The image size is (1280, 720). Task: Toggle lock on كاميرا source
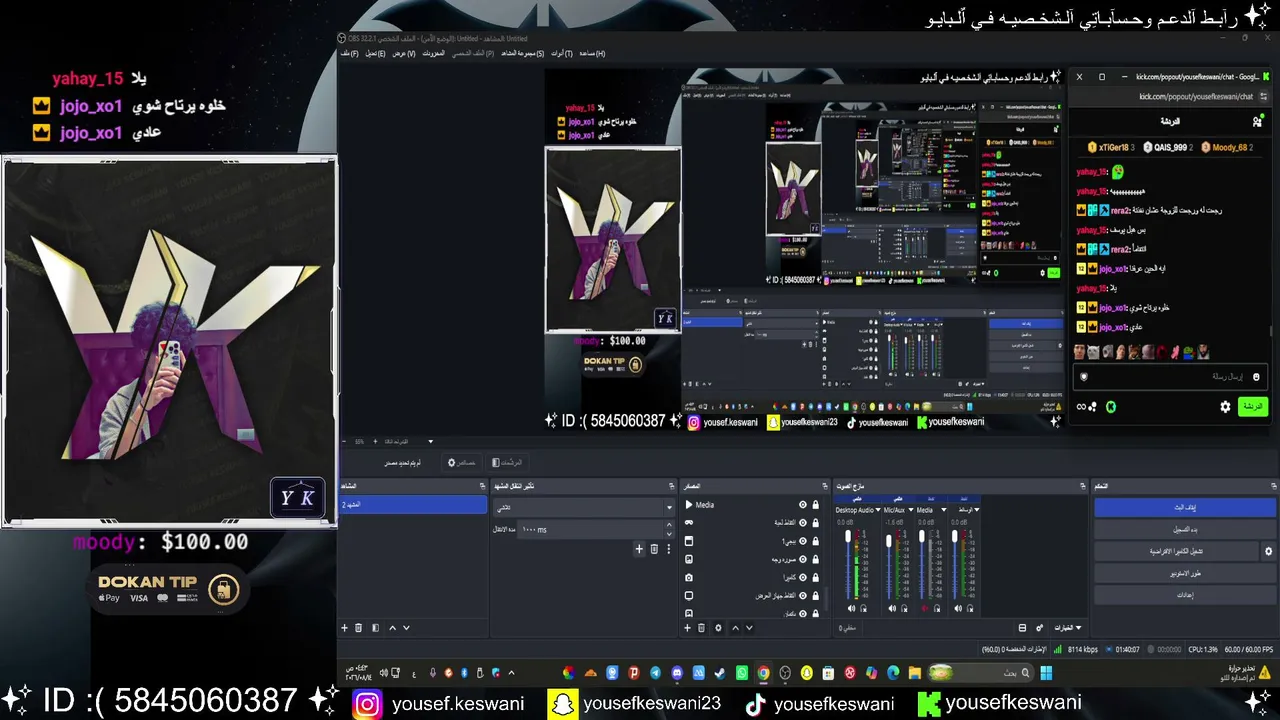click(815, 577)
